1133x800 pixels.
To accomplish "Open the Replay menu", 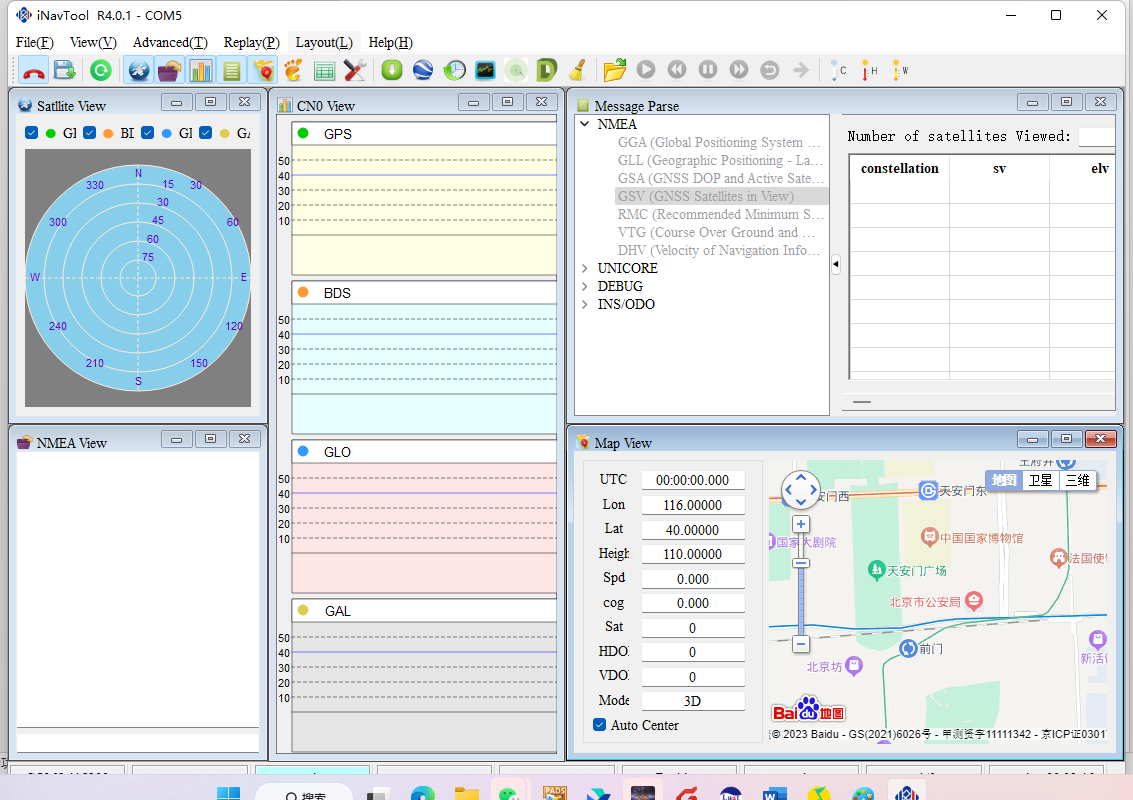I will pos(251,42).
